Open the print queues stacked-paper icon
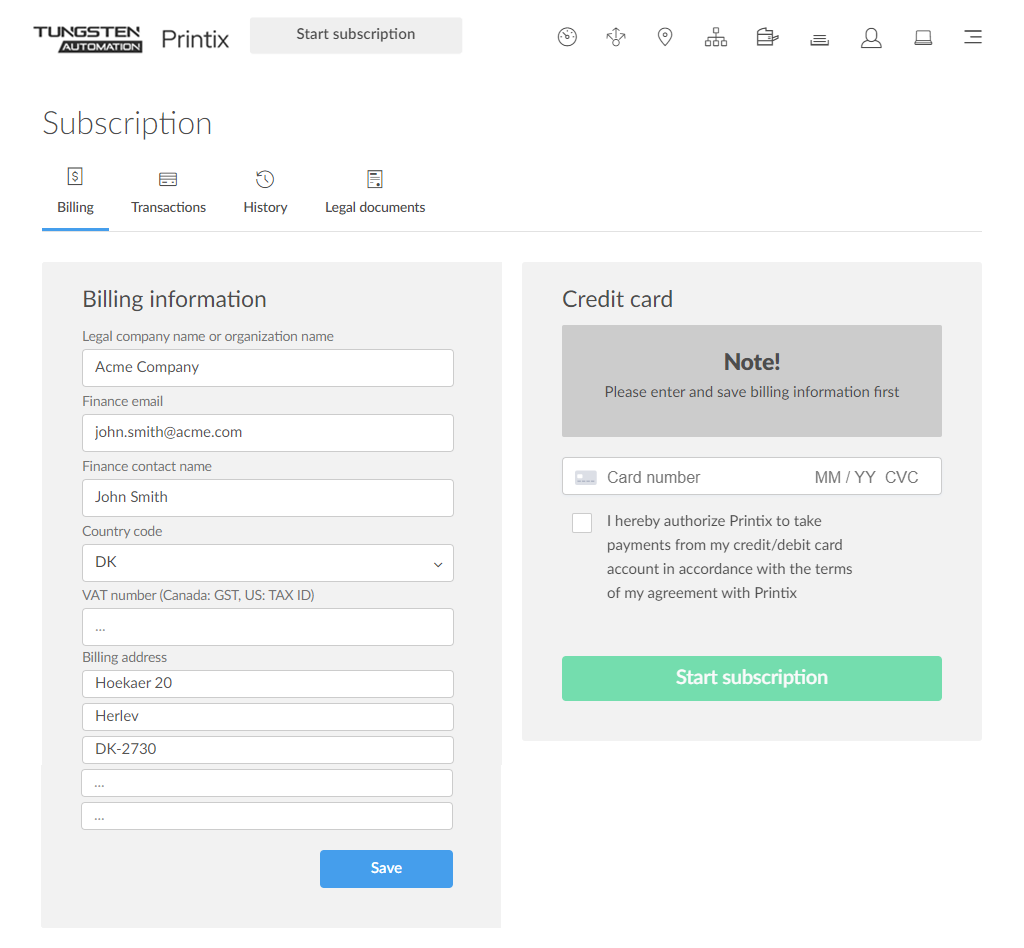The image size is (1024, 948). (819, 39)
